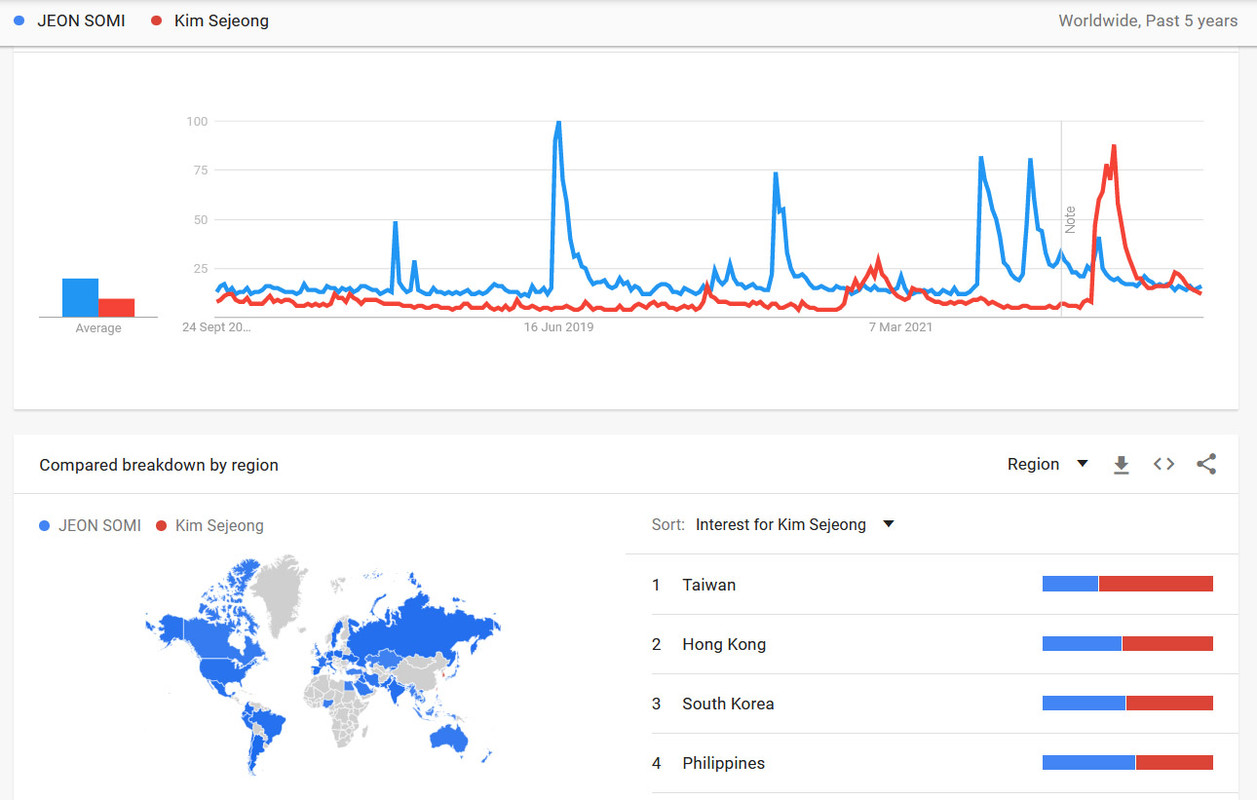Screen dimensions: 1257x800
Task: Share the region breakdown
Action: coord(1207,464)
